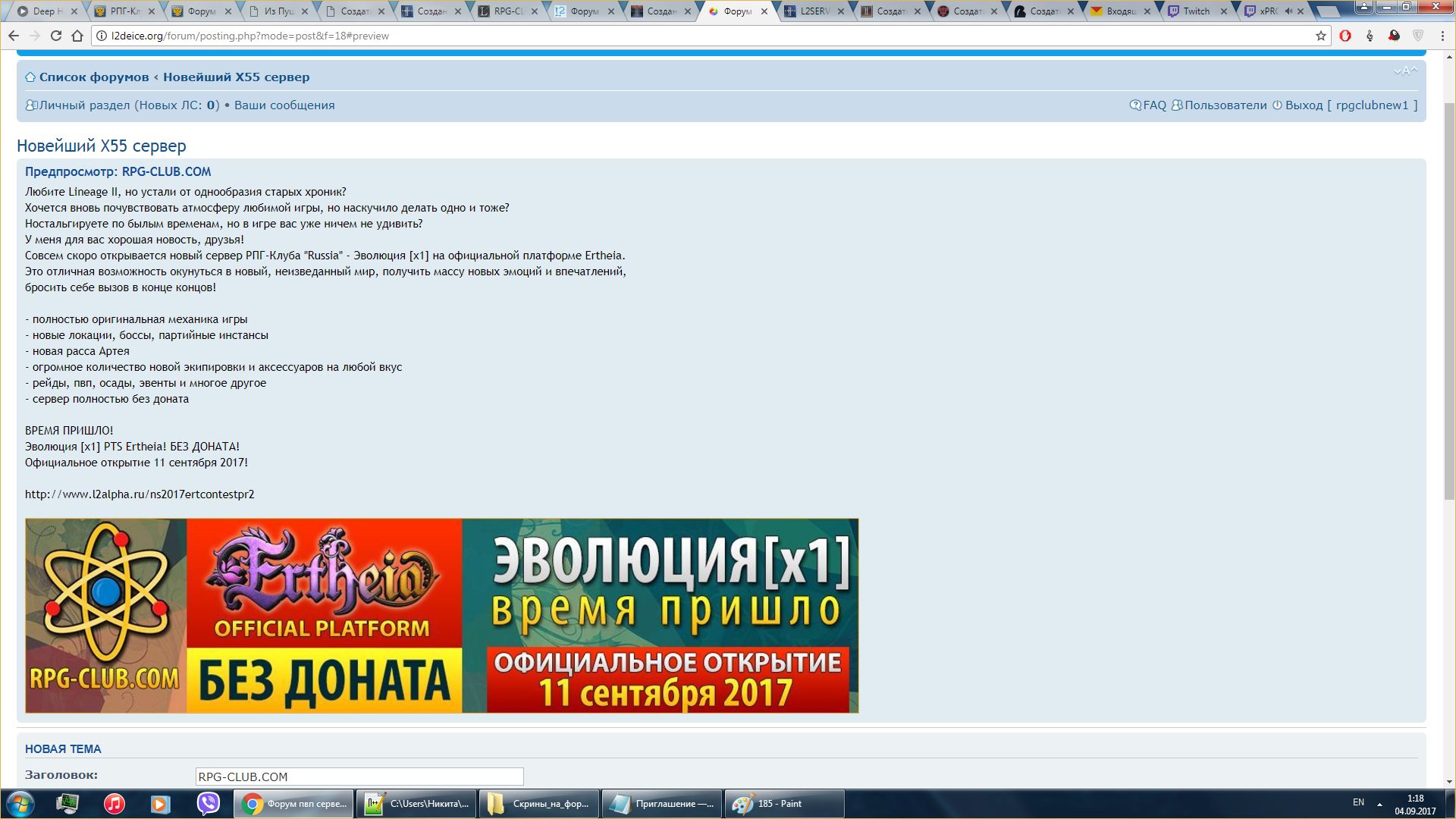Select the line 'сервер полностью без доната'
The image size is (1456, 819).
coord(107,399)
